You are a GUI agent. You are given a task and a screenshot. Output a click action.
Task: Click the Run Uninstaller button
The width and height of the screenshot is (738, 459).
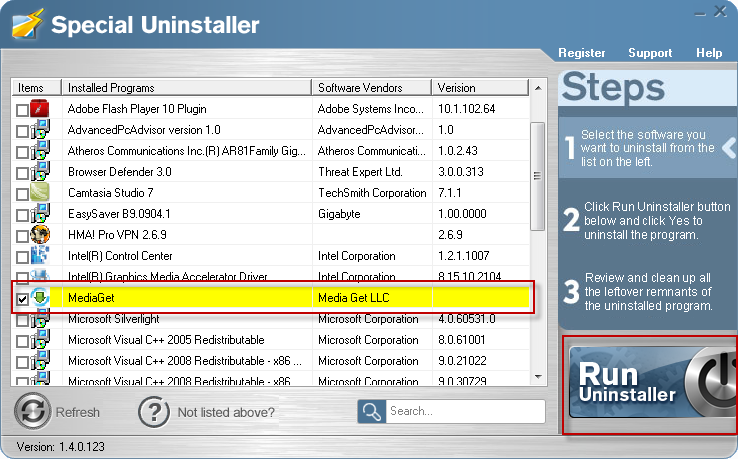pos(652,382)
